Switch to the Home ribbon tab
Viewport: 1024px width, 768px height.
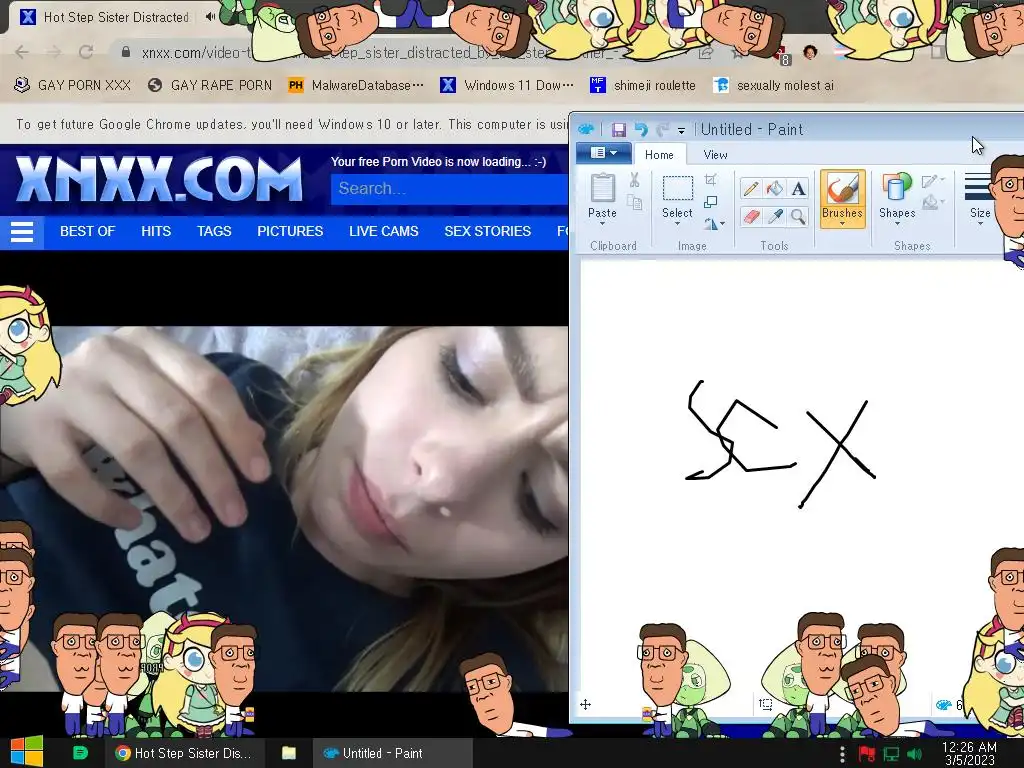[x=659, y=155]
